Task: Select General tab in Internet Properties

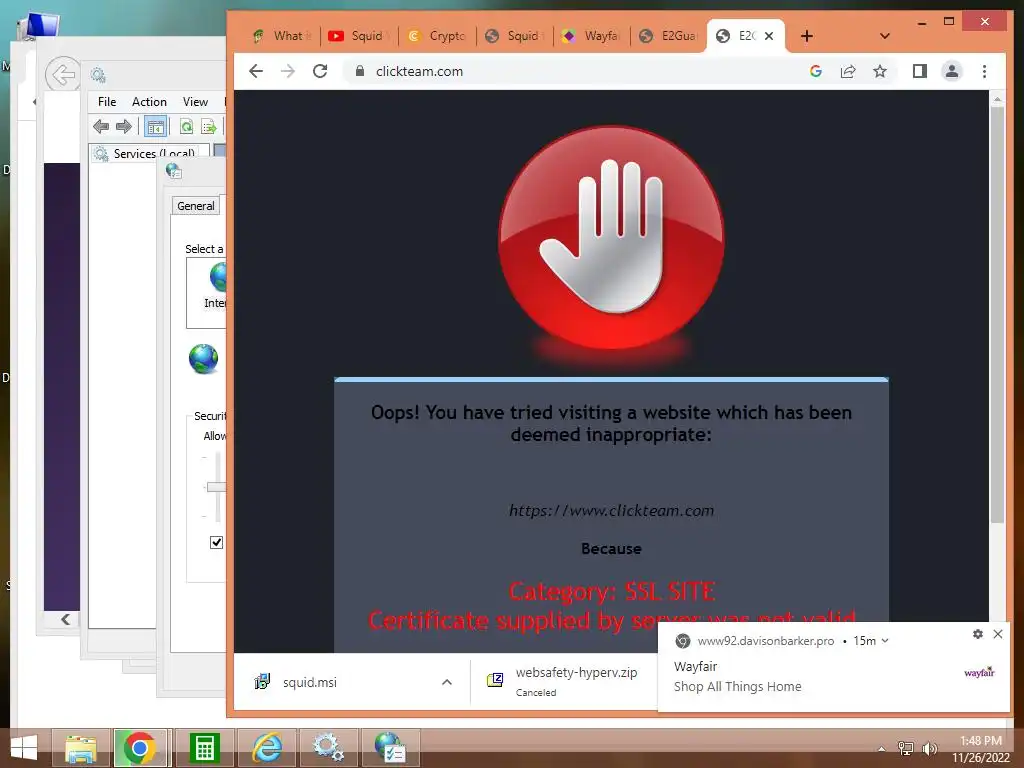Action: pos(196,206)
